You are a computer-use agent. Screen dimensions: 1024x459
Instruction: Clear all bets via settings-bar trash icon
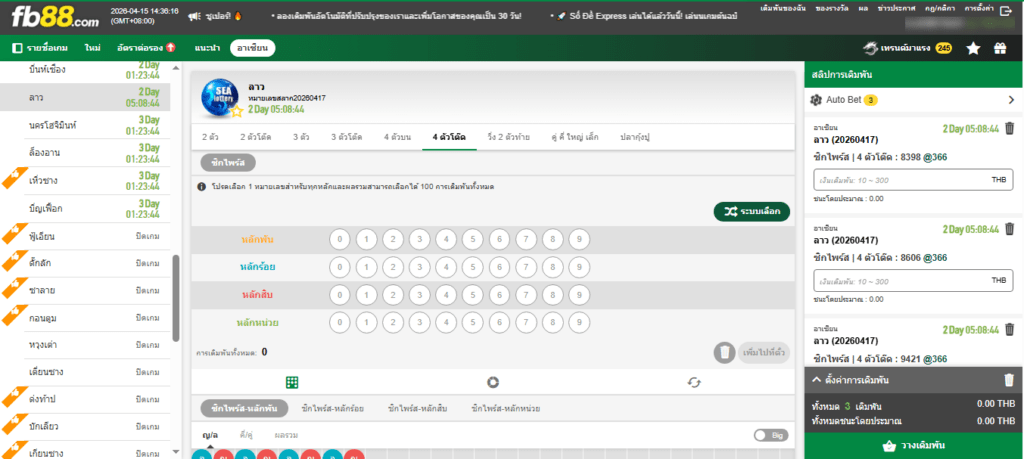pyautogui.click(x=1009, y=379)
